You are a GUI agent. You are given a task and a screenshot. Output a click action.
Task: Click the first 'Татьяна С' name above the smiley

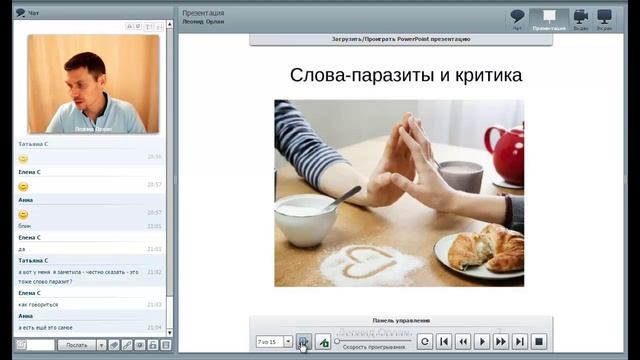click(x=33, y=144)
